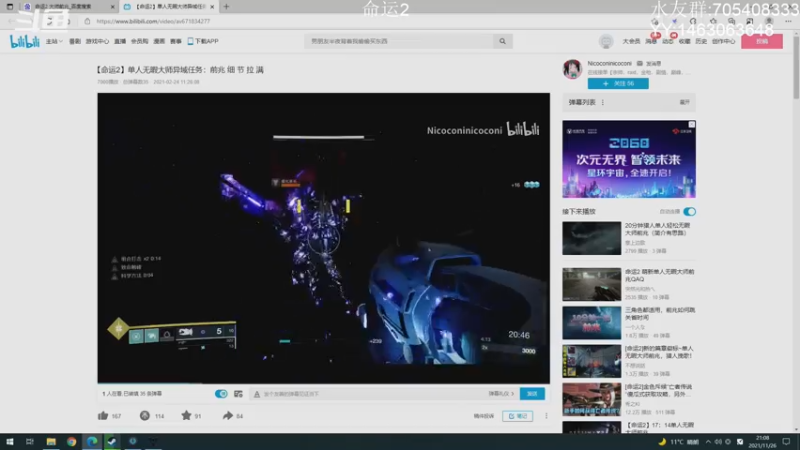Open the favorites link in header
The image size is (800, 450).
coord(685,41)
